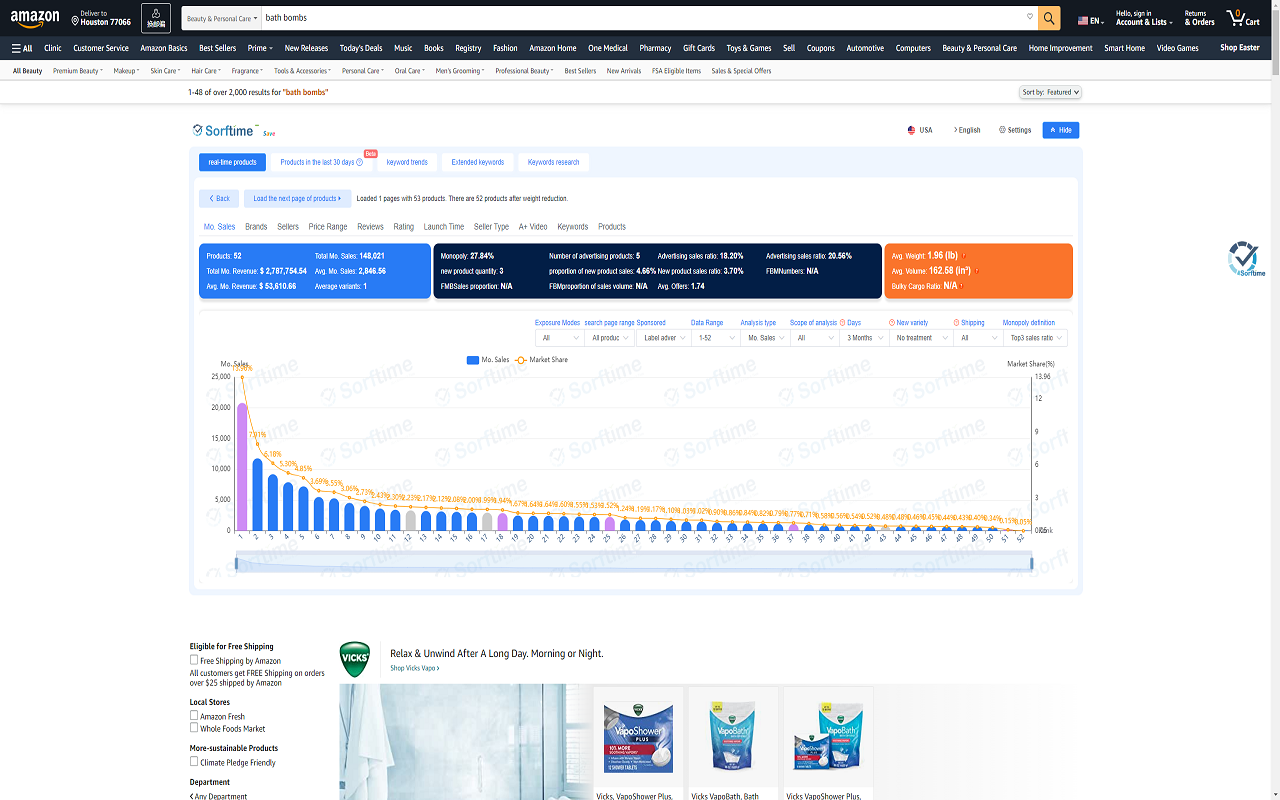Switch to keyword trends tab
The width and height of the screenshot is (1280, 800).
point(407,162)
